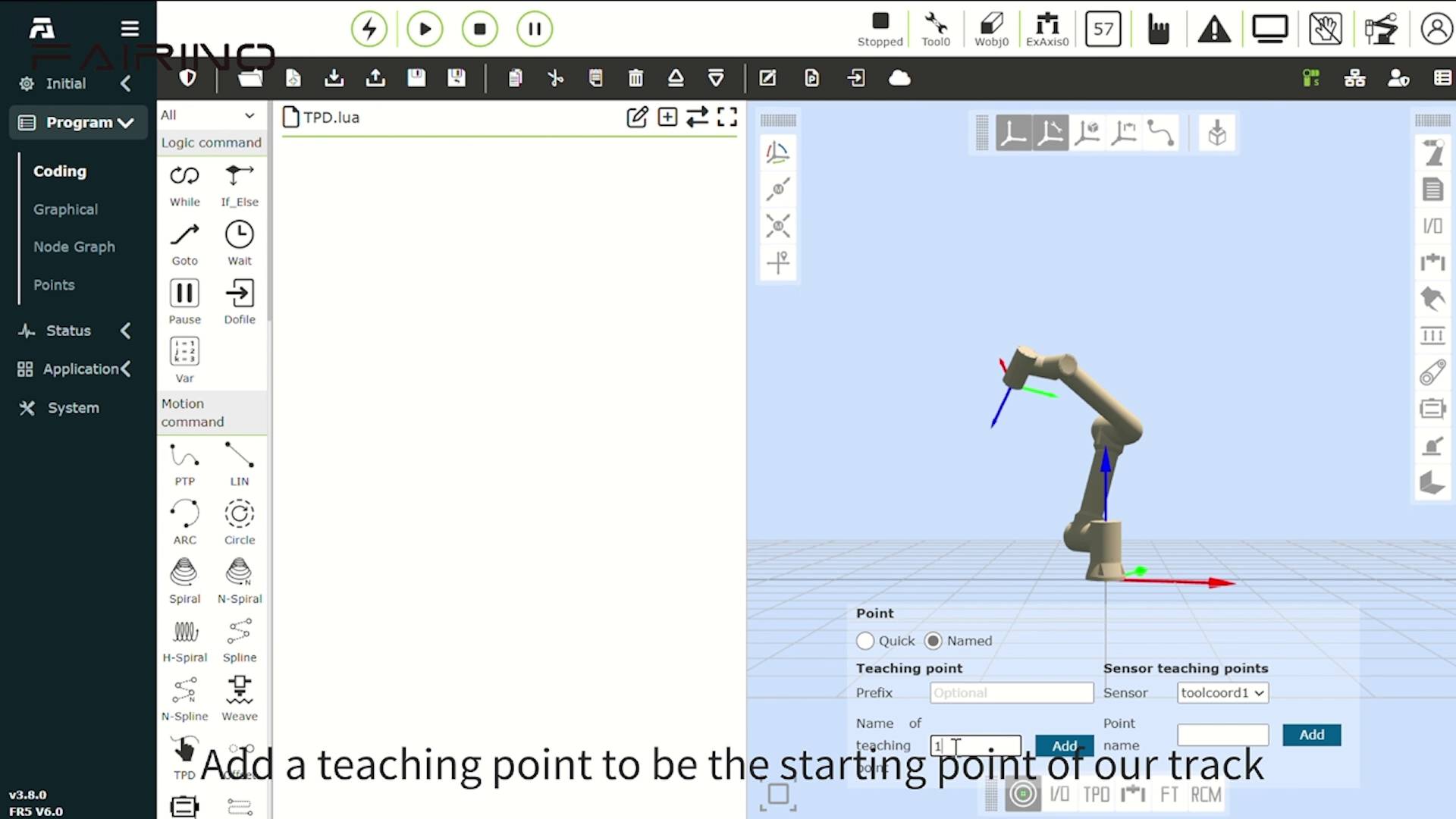This screenshot has width=1456, height=819.
Task: Choose the Spiral motion command icon
Action: coord(184,573)
